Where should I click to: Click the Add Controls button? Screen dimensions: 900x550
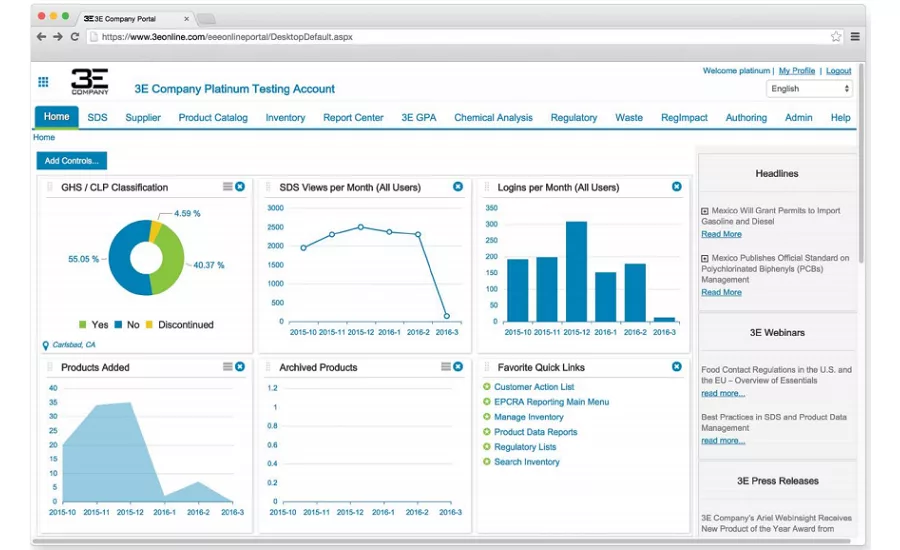pyautogui.click(x=72, y=161)
